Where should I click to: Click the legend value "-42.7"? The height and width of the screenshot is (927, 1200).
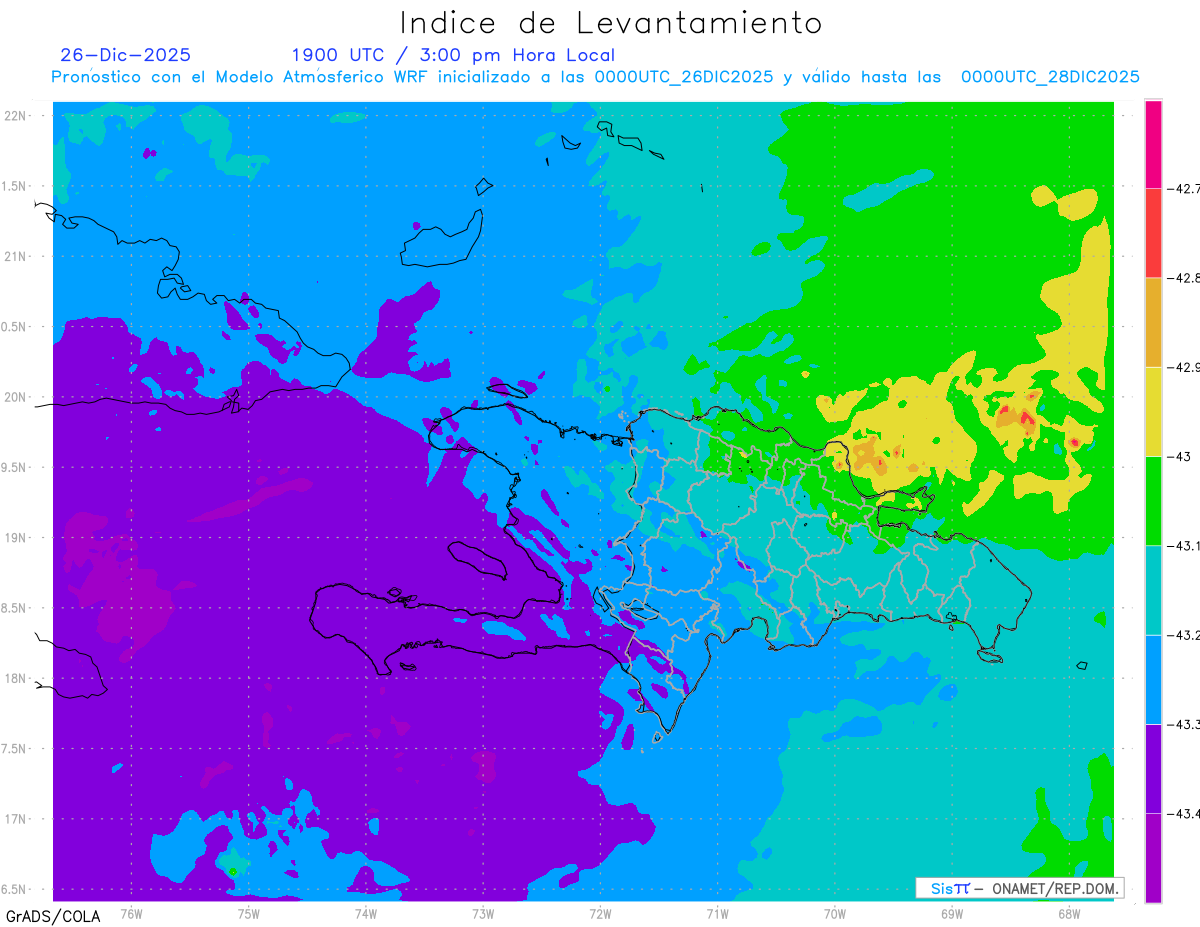pyautogui.click(x=1183, y=188)
